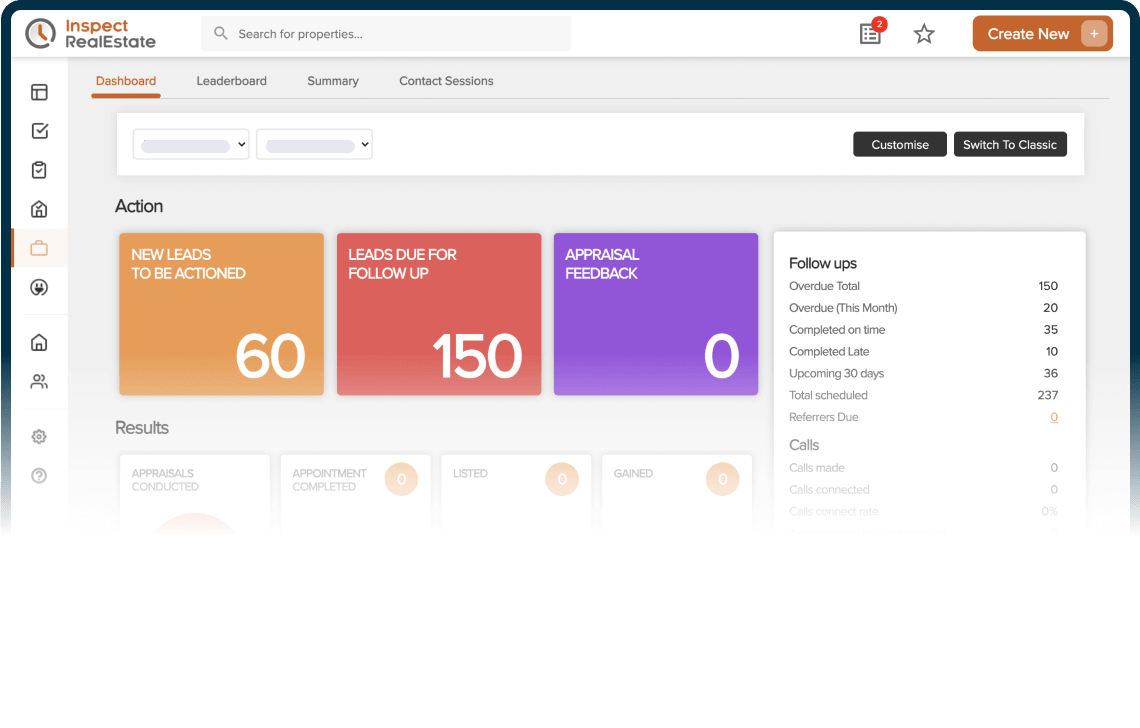Image resolution: width=1140 pixels, height=728 pixels.
Task: Open the New Leads To Be Actioned card
Action: tap(222, 314)
